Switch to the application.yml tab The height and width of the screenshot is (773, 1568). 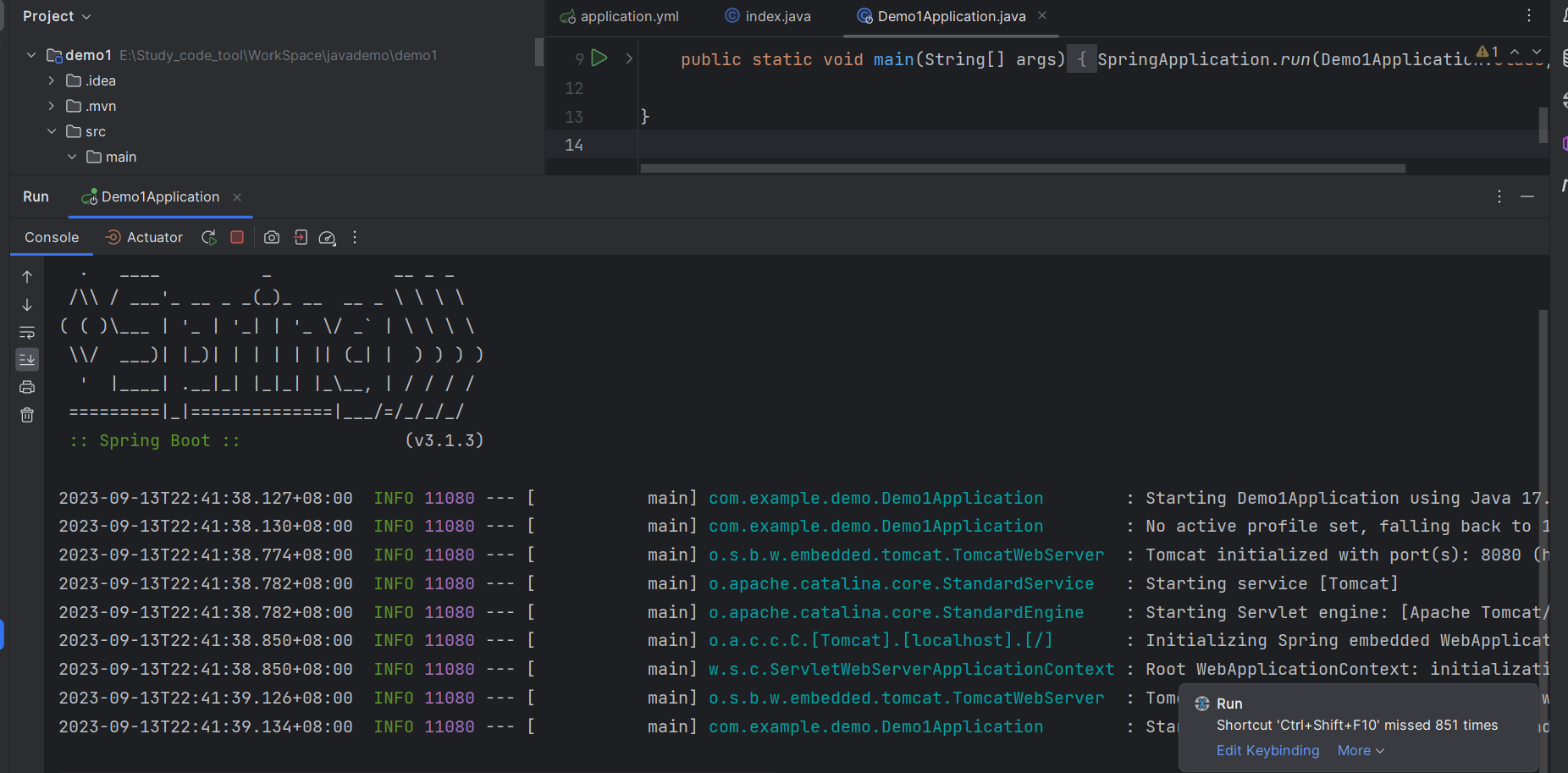pos(620,16)
